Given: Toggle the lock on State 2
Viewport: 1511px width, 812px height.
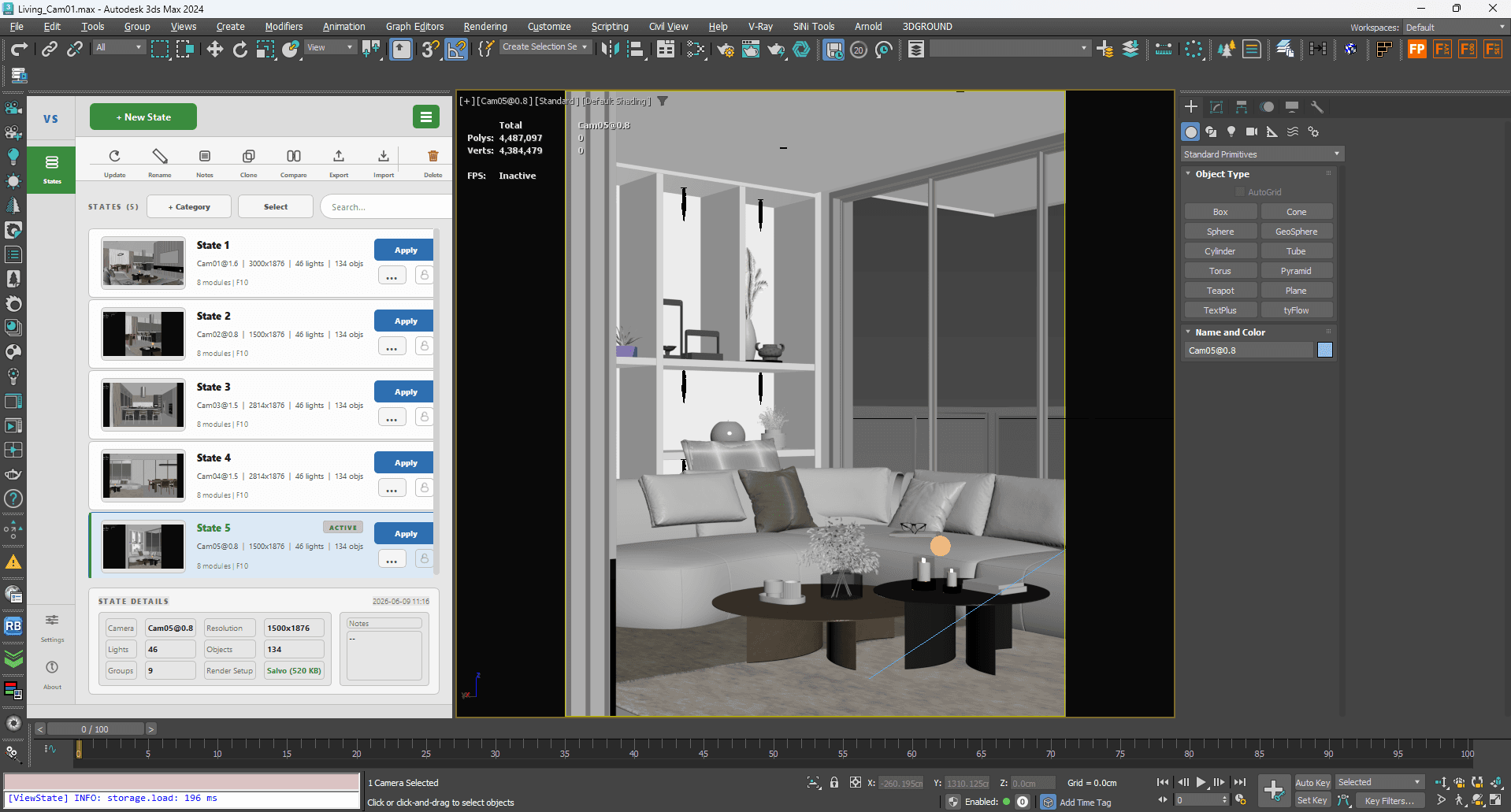Looking at the screenshot, I should [424, 346].
